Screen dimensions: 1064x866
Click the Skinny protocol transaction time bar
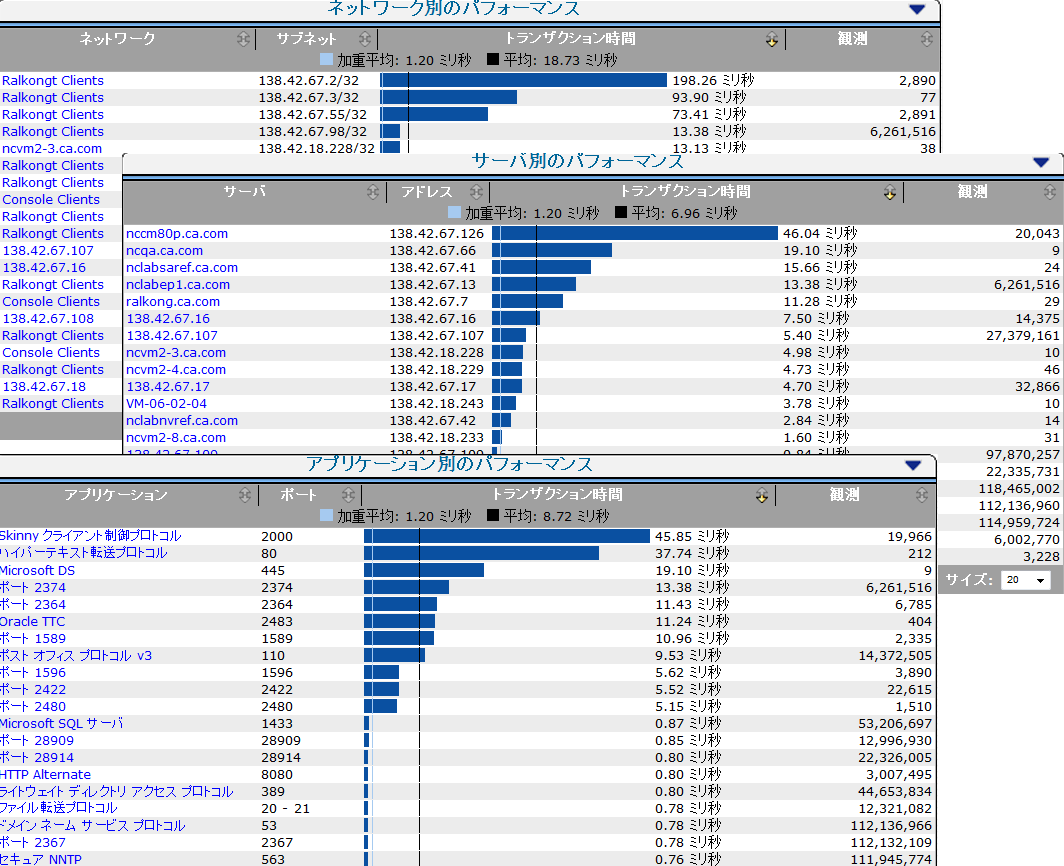[x=507, y=536]
